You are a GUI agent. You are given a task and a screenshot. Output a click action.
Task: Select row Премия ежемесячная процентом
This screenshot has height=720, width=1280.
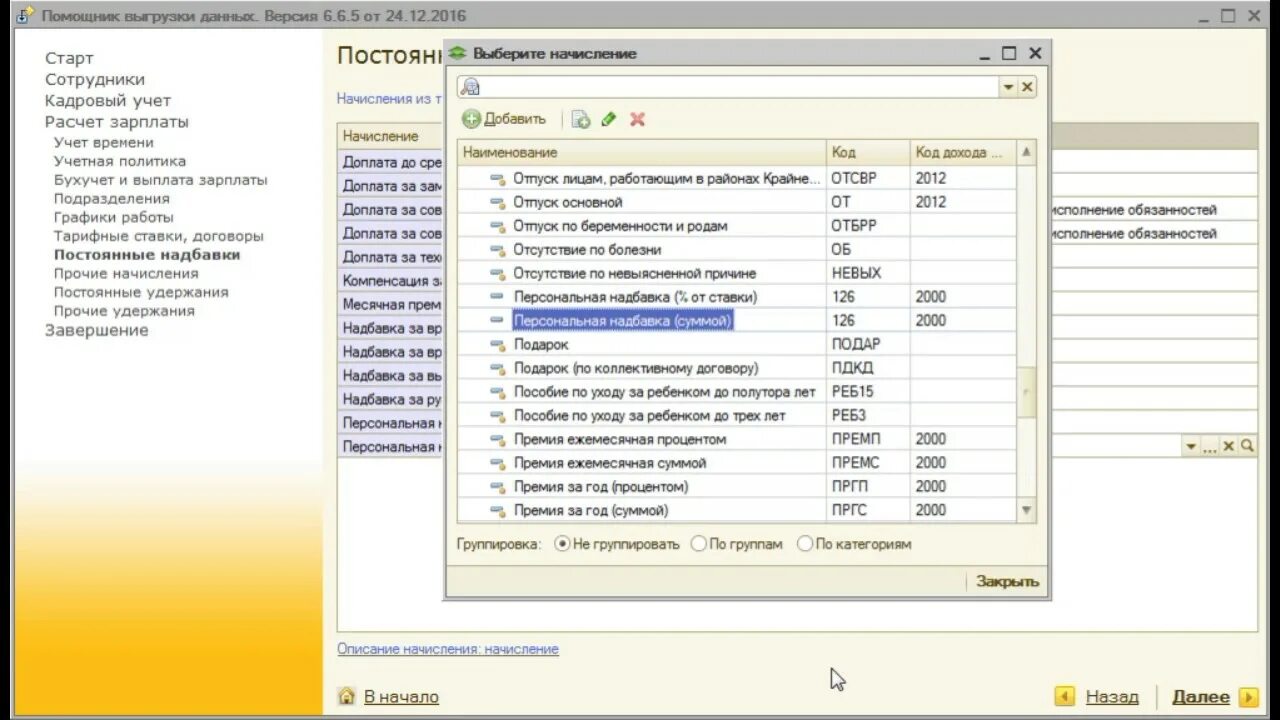click(x=737, y=439)
